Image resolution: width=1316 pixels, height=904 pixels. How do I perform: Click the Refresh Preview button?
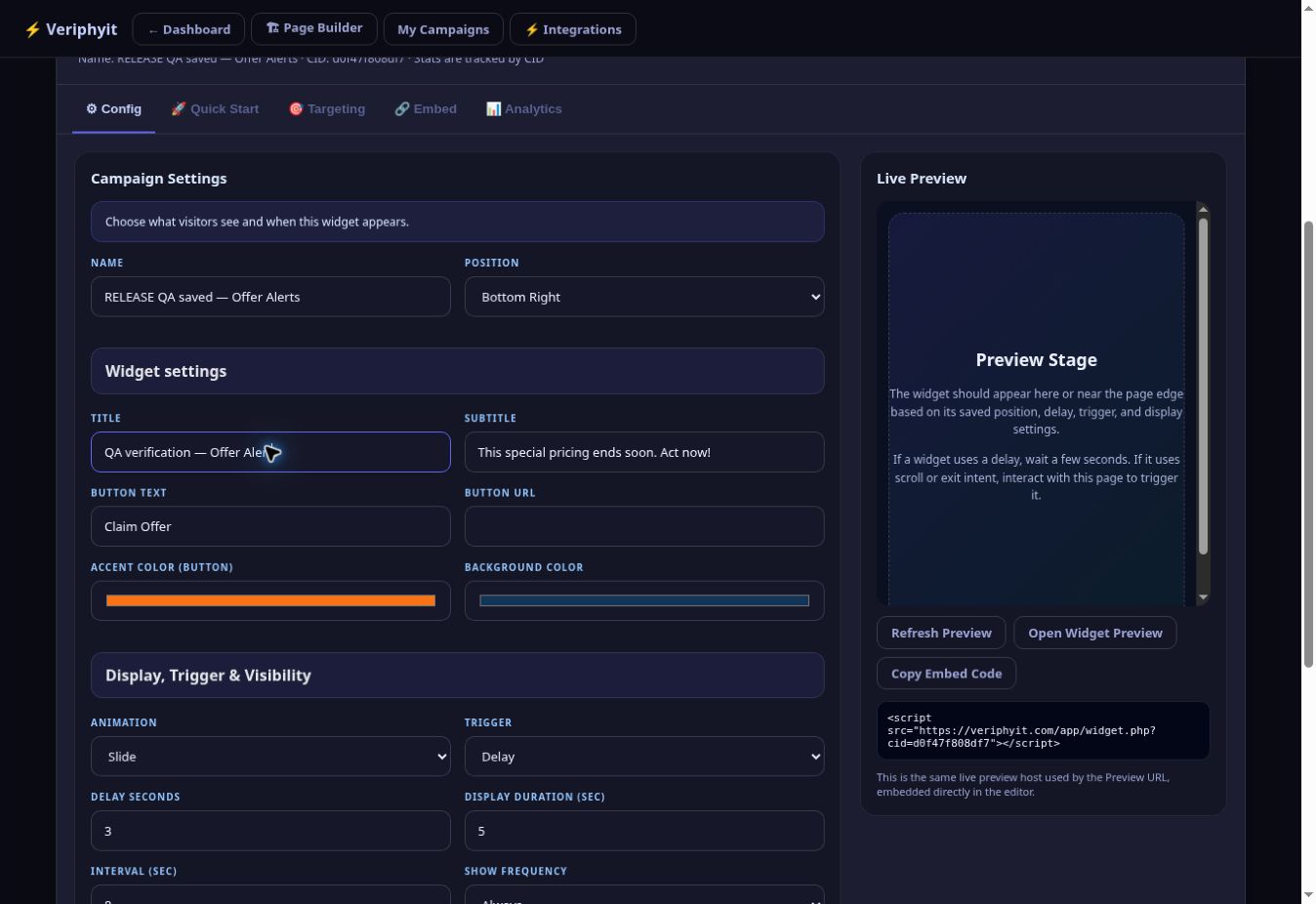[941, 633]
